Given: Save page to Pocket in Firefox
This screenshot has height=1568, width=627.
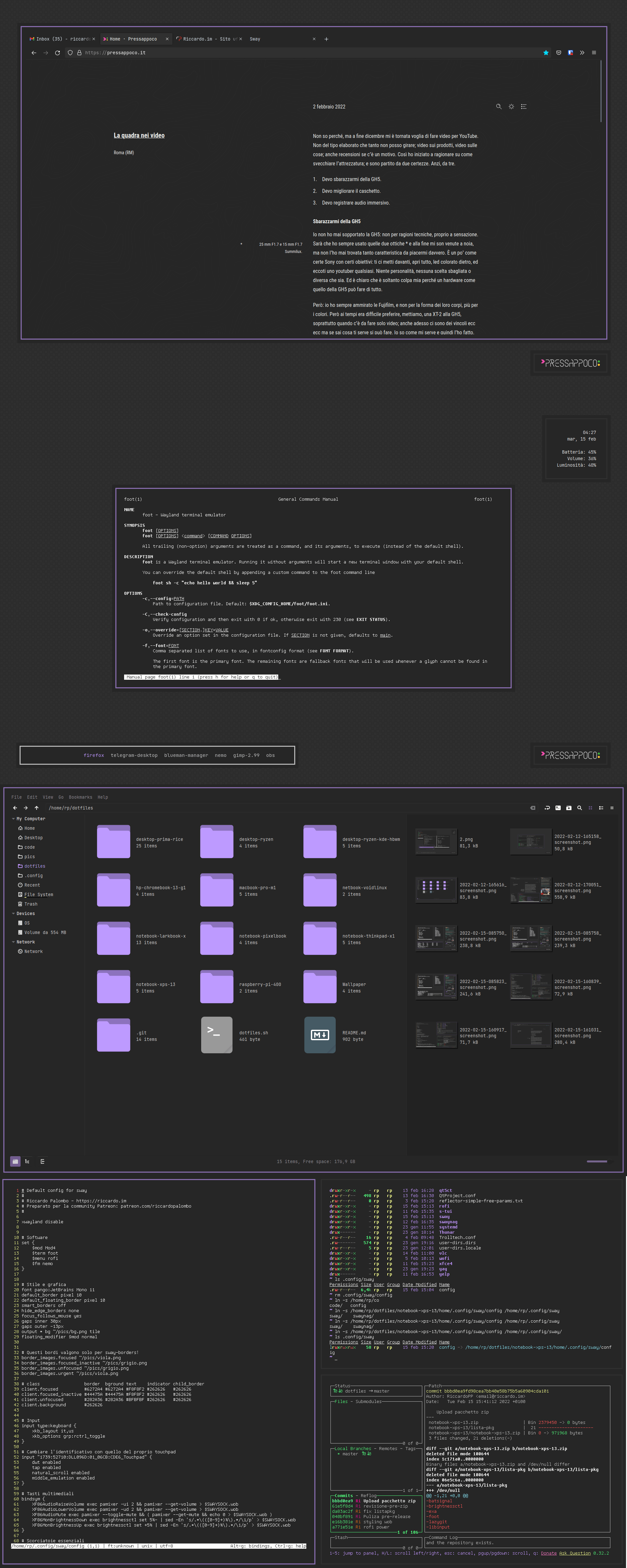Looking at the screenshot, I should click(x=559, y=52).
